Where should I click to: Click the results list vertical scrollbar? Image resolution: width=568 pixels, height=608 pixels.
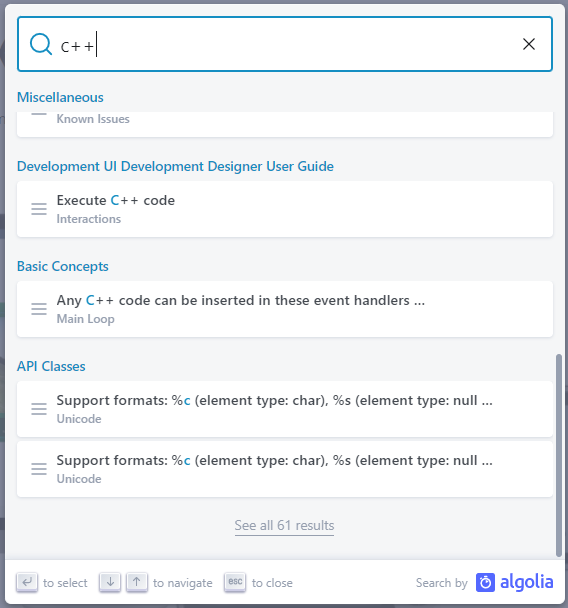click(x=559, y=455)
